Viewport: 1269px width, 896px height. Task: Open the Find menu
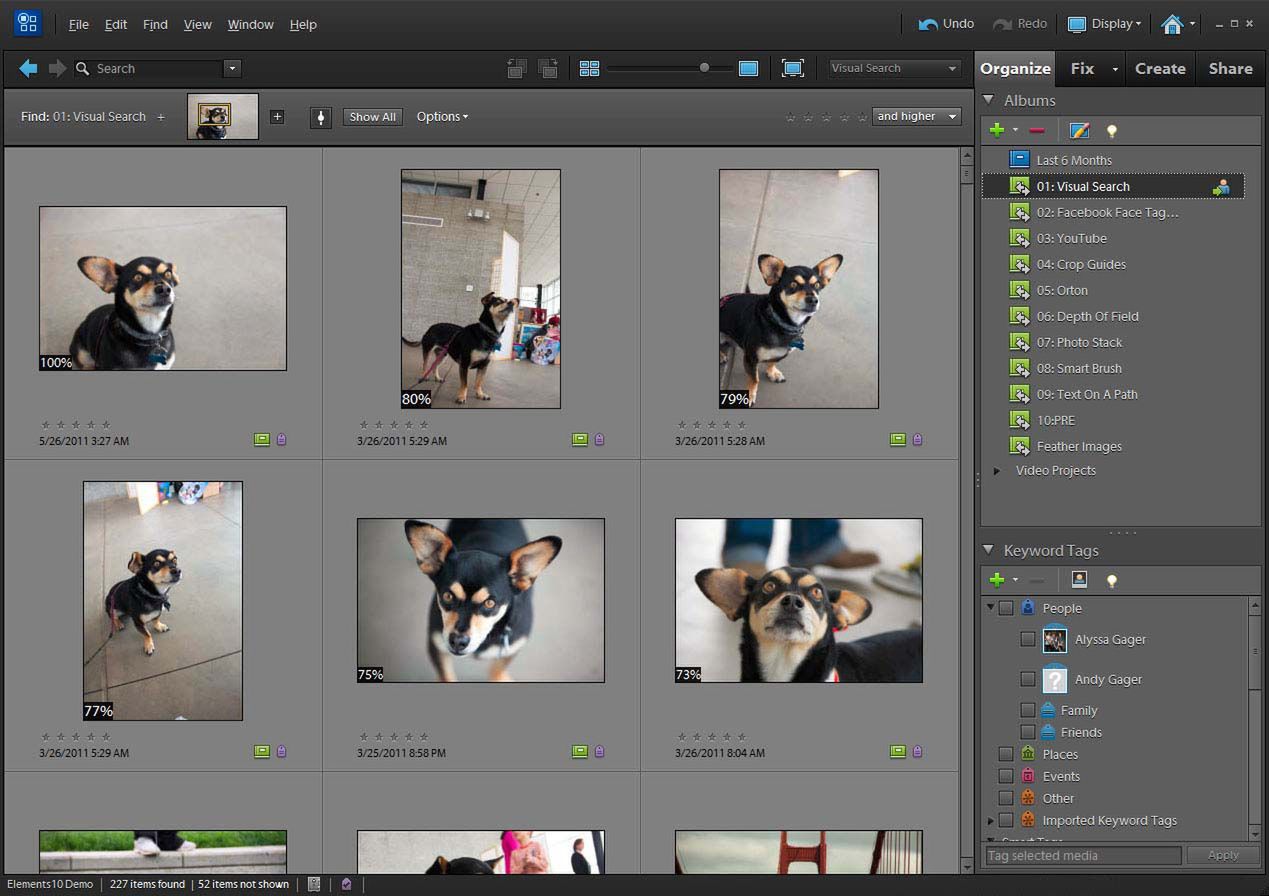pyautogui.click(x=155, y=24)
